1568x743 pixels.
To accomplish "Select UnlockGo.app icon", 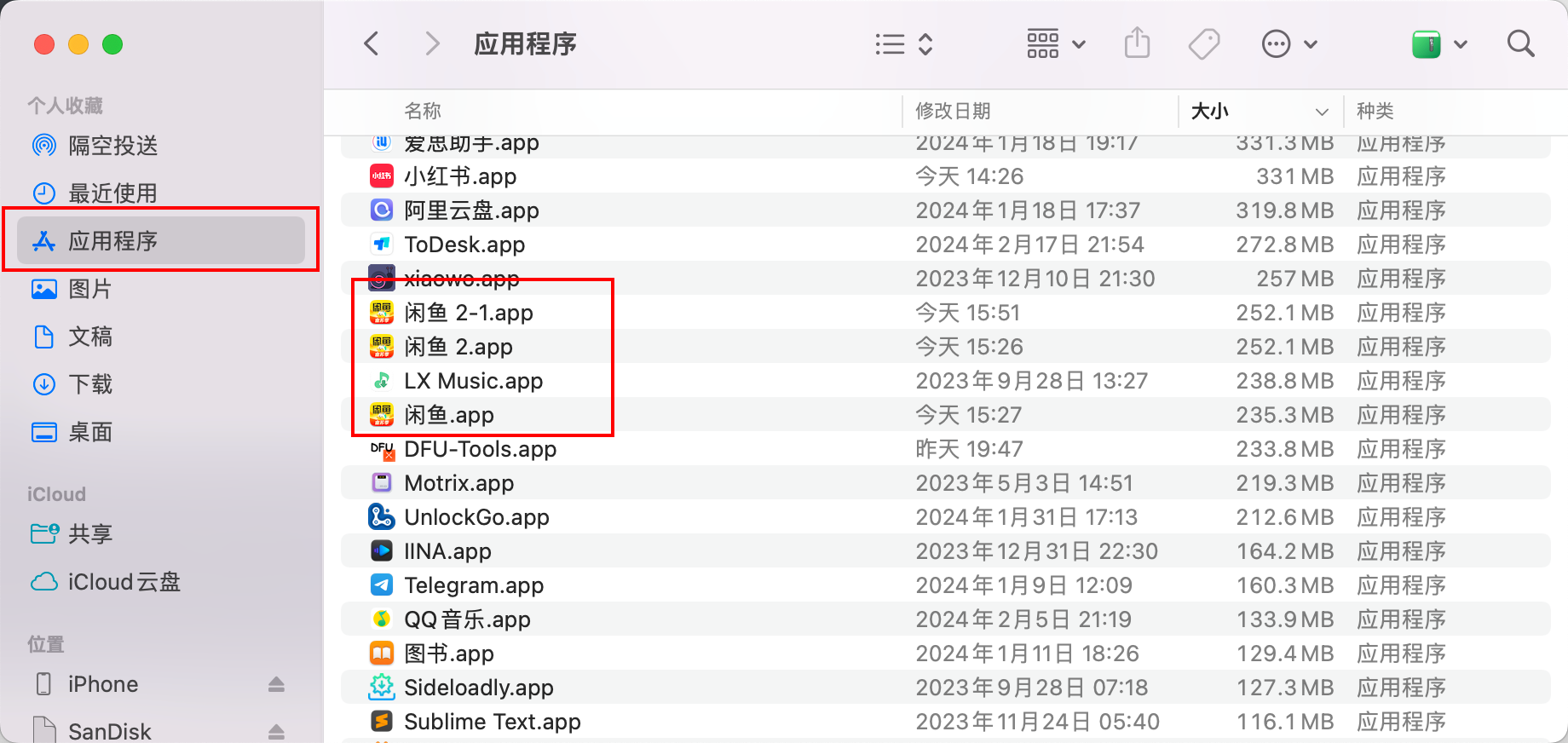I will tap(381, 517).
